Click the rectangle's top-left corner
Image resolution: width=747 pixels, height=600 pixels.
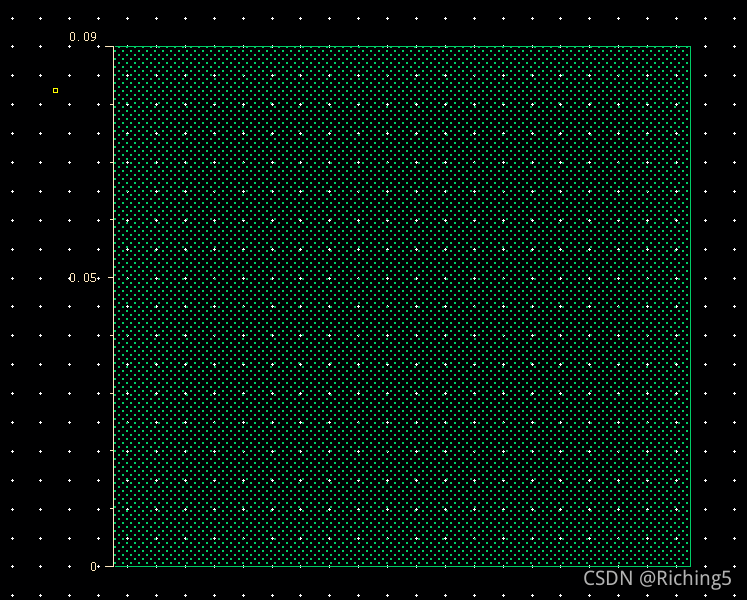pos(114,47)
